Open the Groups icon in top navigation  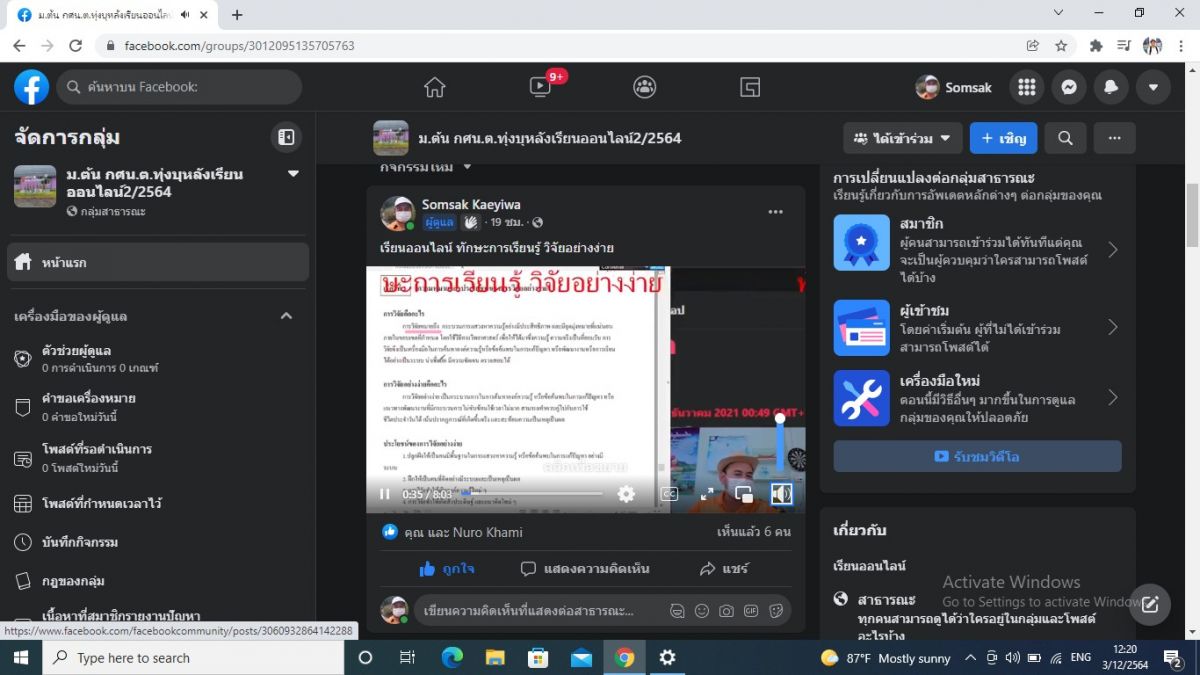[645, 87]
